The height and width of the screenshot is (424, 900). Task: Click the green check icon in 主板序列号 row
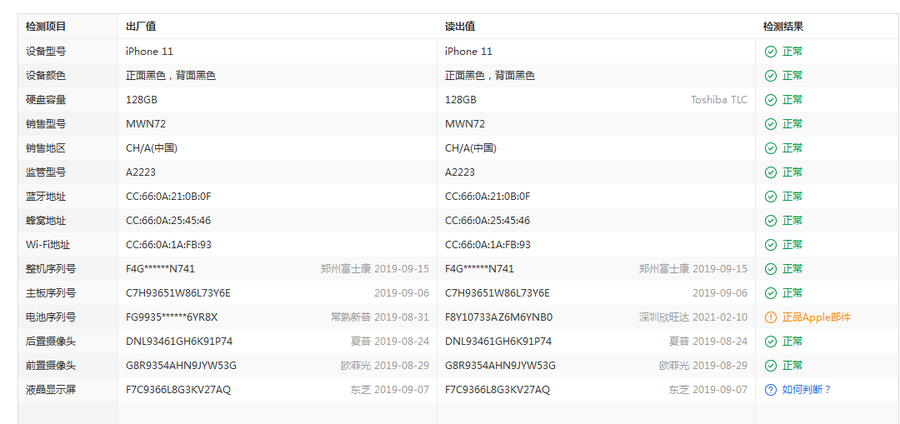(770, 293)
